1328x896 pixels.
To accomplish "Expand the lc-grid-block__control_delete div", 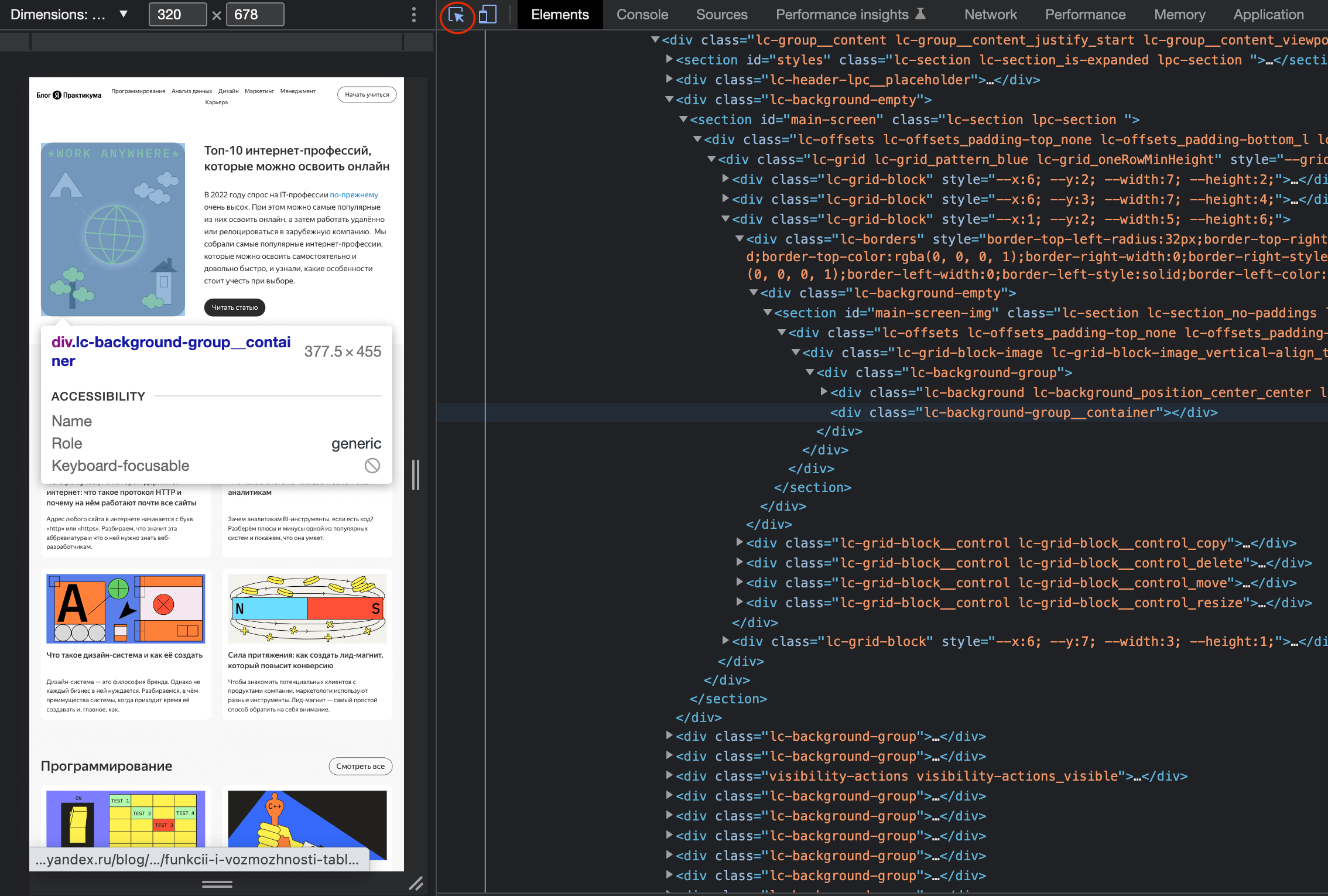I will [740, 563].
